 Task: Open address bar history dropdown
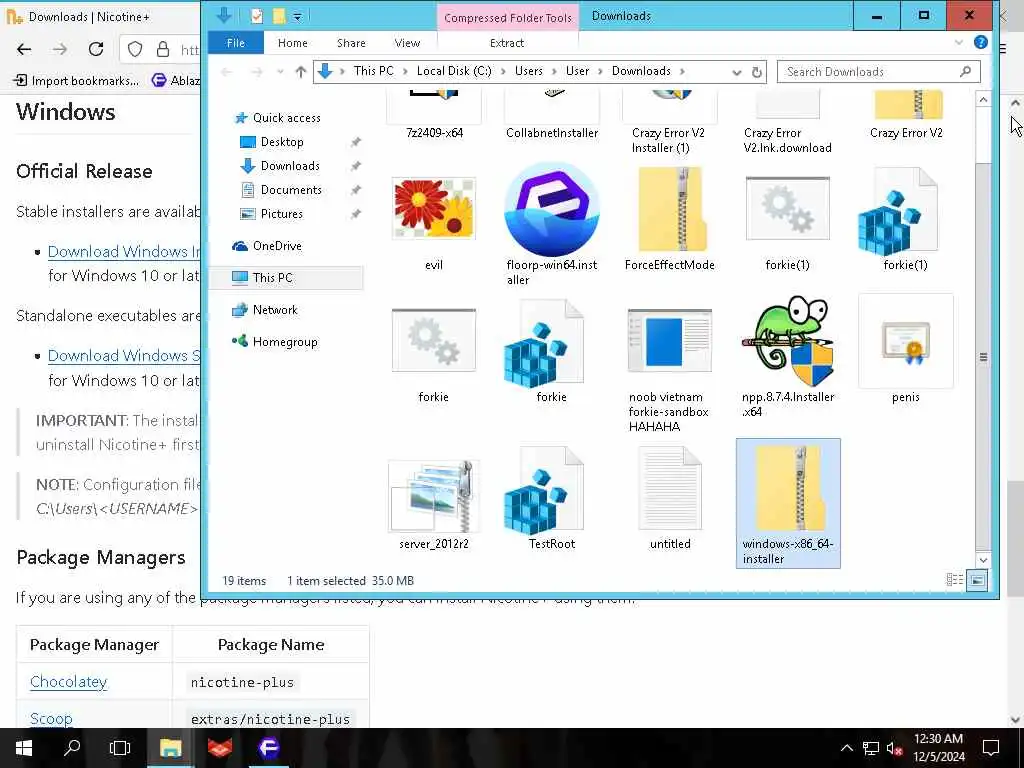point(737,72)
